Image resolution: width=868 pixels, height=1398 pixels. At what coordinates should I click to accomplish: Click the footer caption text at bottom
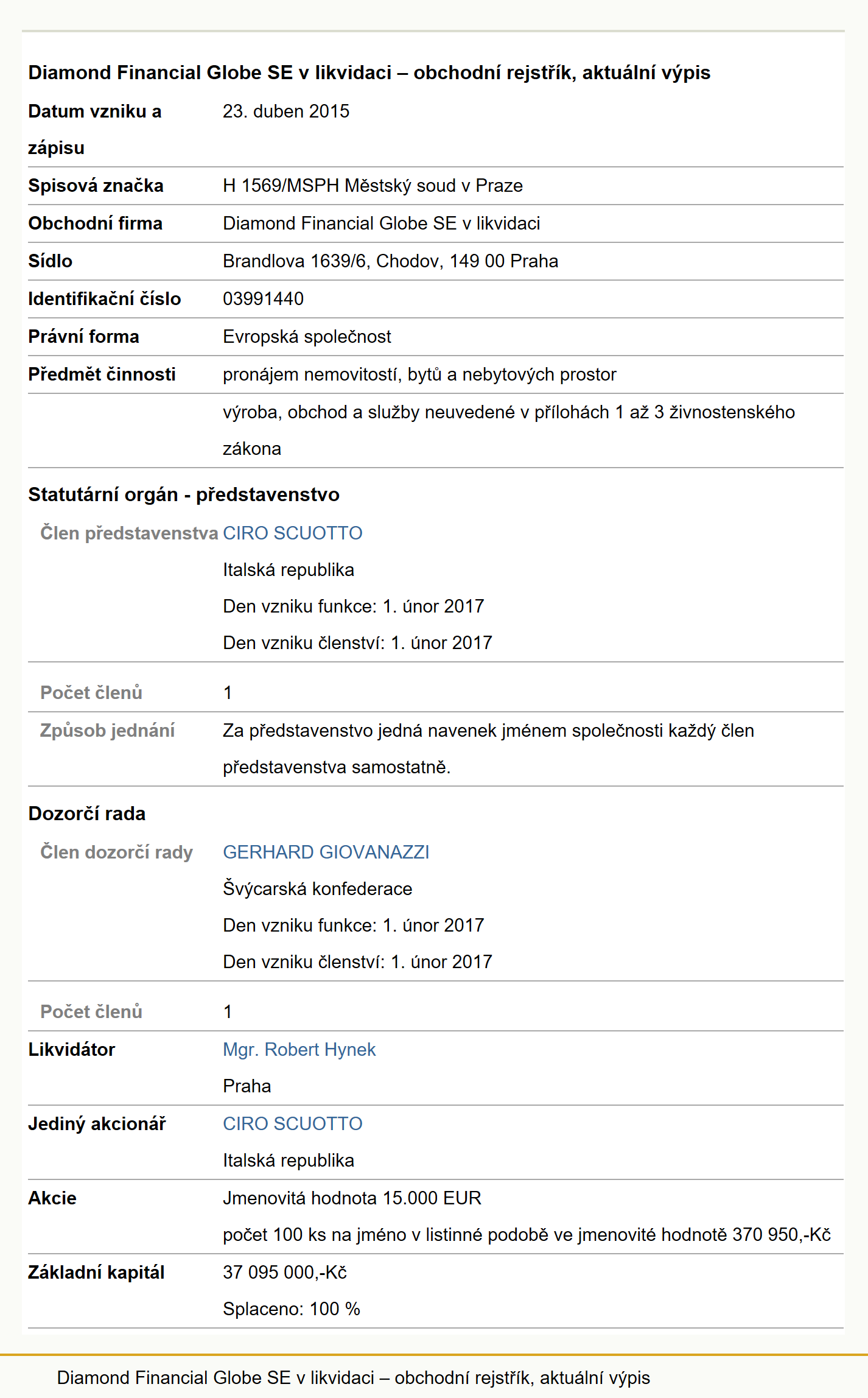(x=354, y=1377)
